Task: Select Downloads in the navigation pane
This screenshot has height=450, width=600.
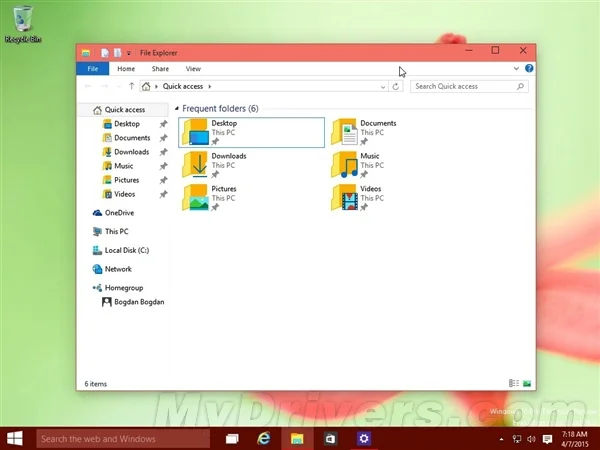Action: click(131, 152)
